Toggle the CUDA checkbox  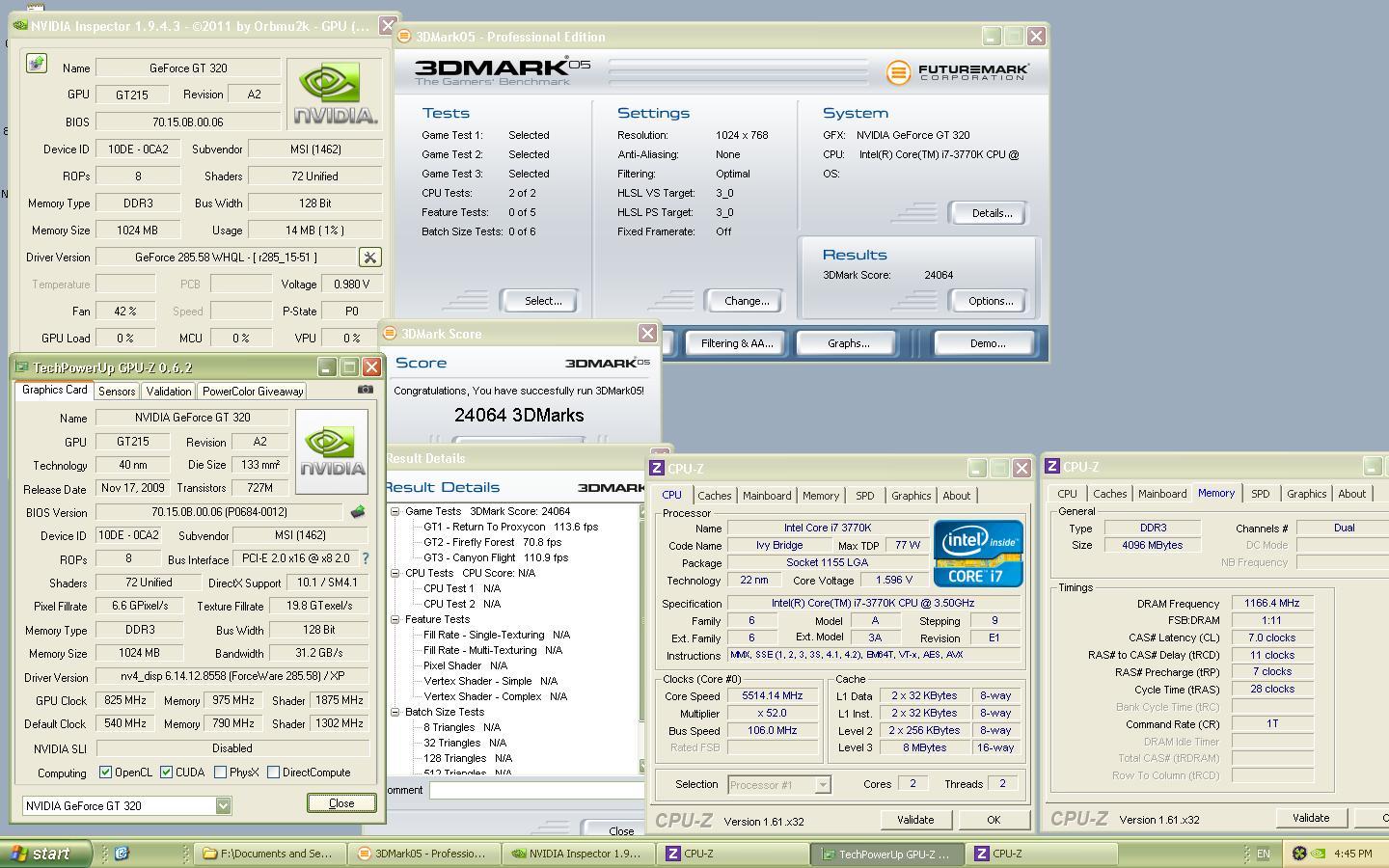coord(167,773)
